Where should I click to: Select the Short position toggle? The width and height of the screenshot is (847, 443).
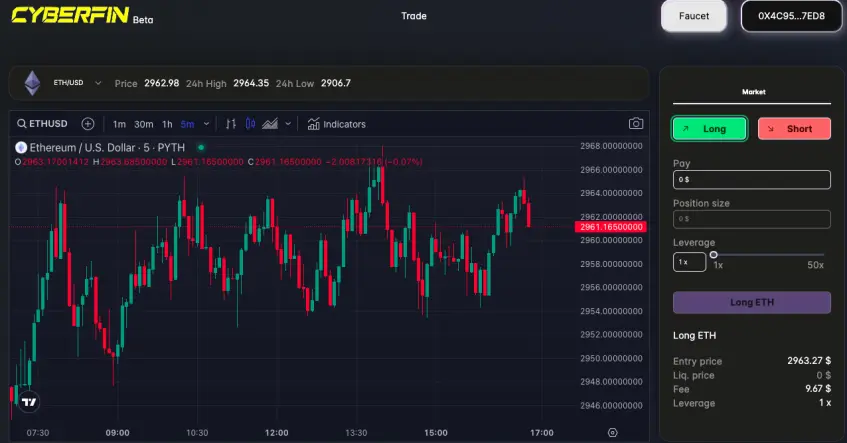click(x=794, y=129)
